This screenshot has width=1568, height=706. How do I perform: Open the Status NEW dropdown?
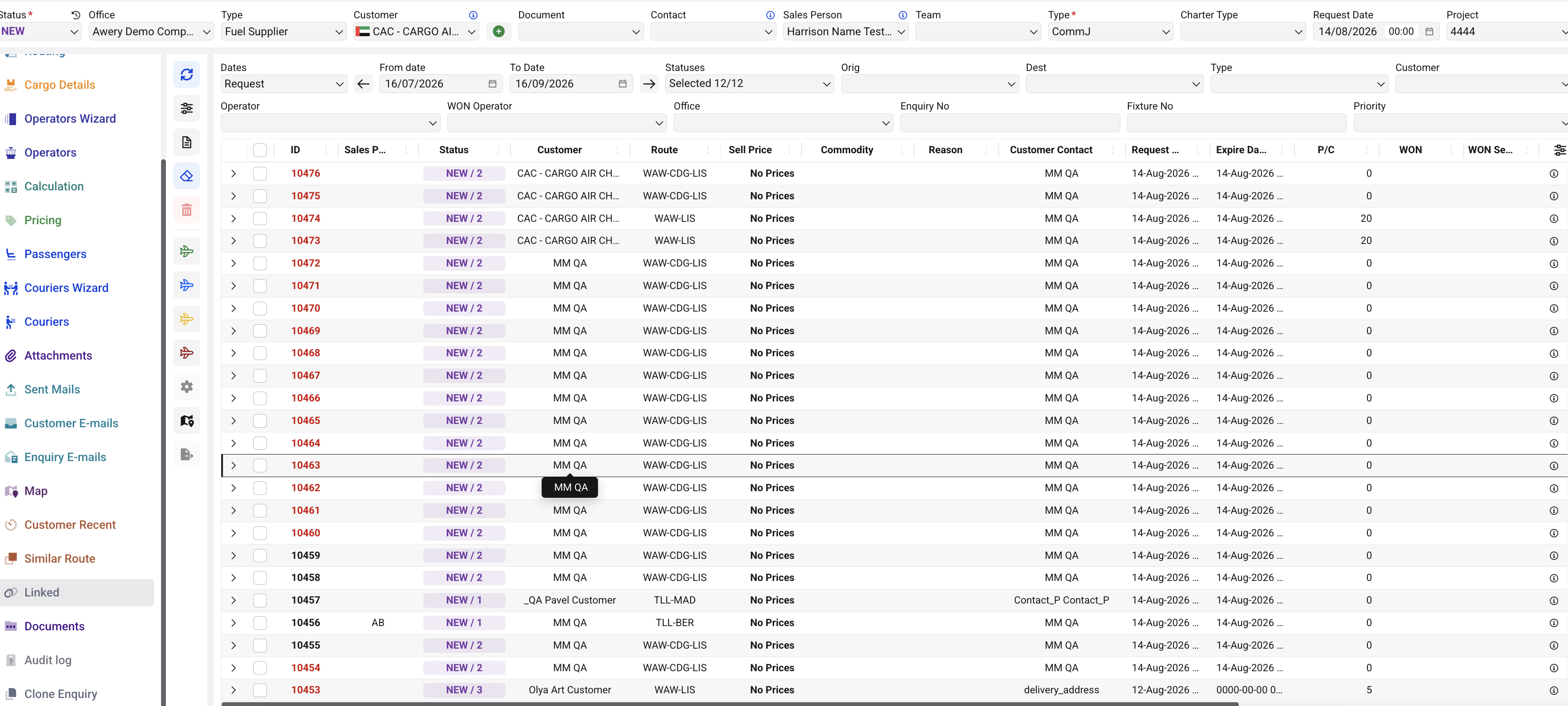39,31
